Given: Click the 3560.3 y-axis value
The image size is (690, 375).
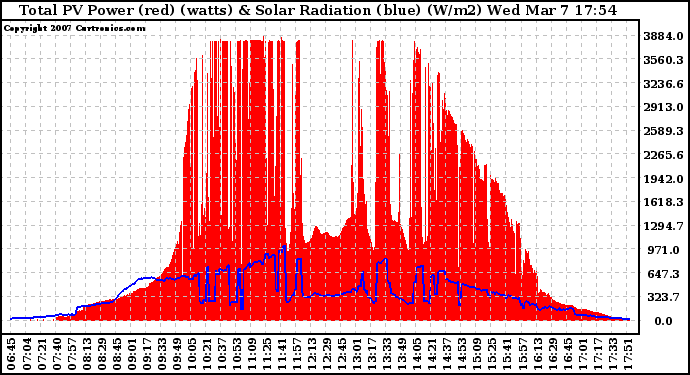Looking at the screenshot, I should pyautogui.click(x=663, y=60).
